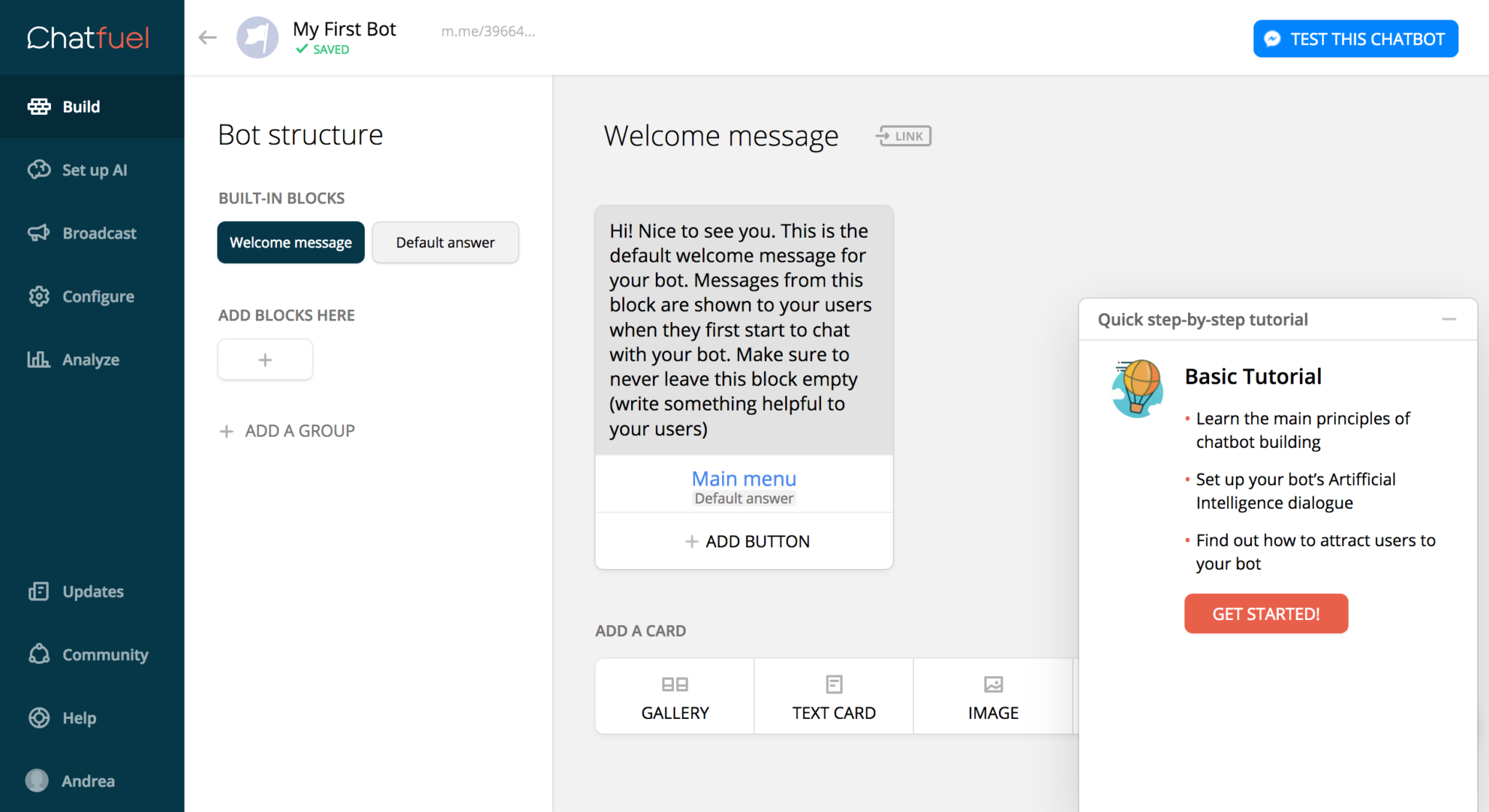The image size is (1489, 812).
Task: Add a Gallery card via its label
Action: [675, 713]
